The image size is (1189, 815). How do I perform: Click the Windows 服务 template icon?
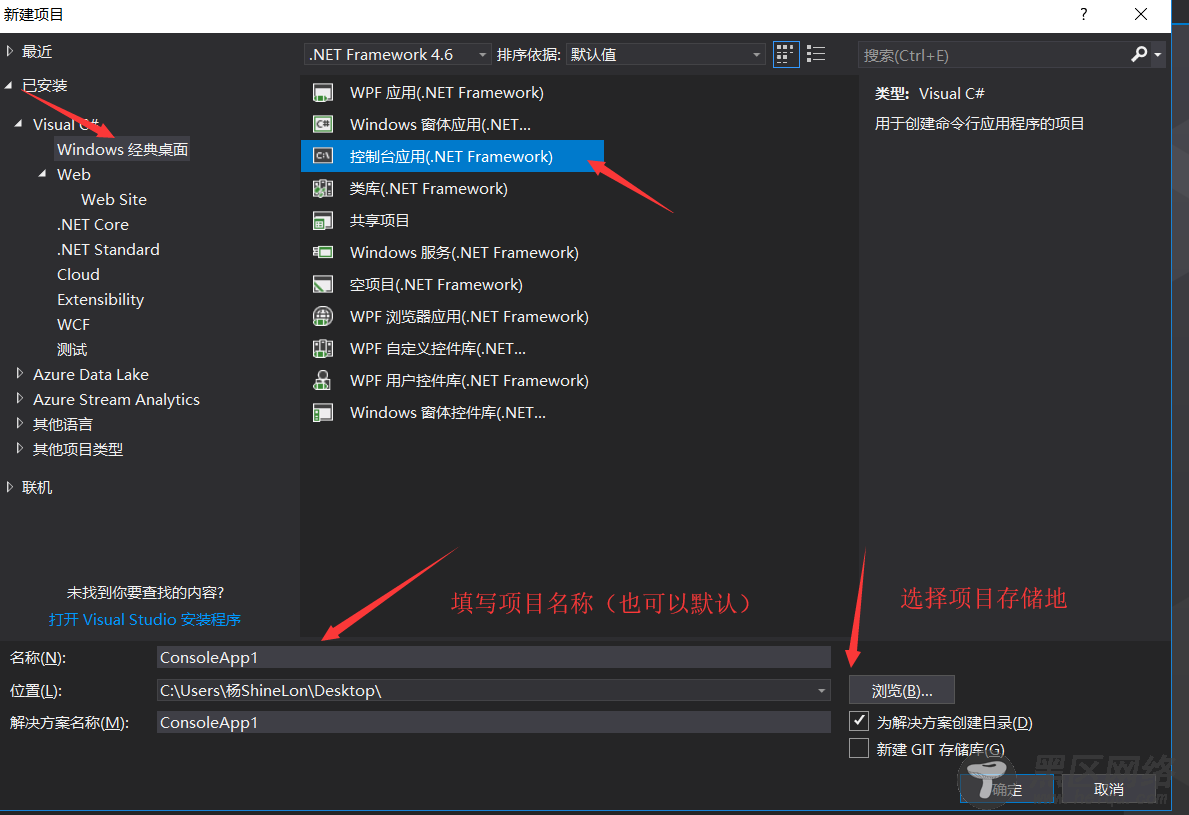point(323,252)
